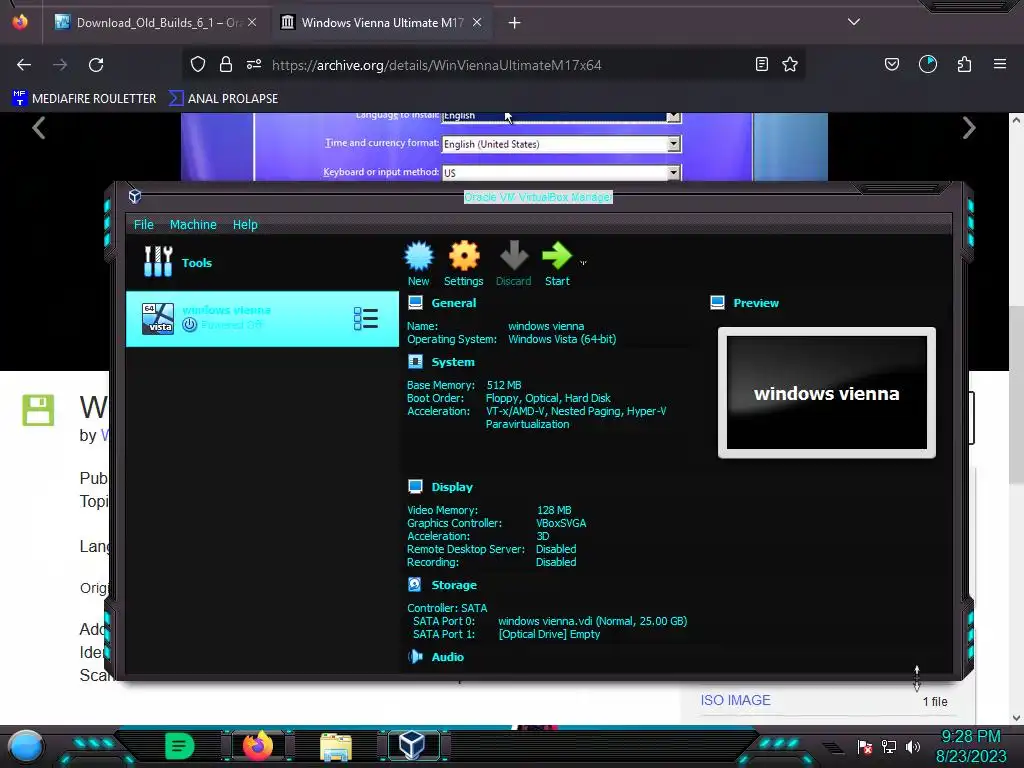
Task: Click the 512 MB base memory value
Action: click(504, 385)
